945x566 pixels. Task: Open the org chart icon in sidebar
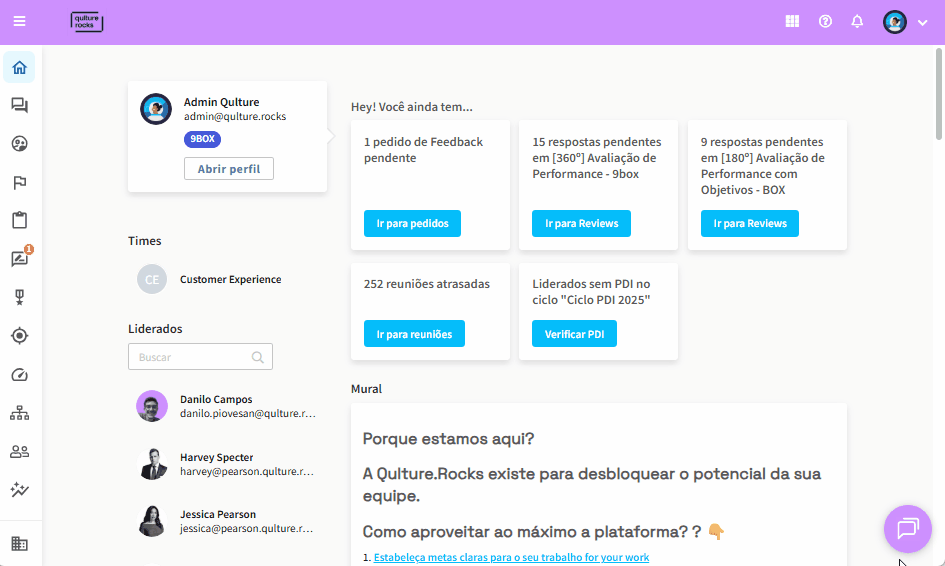[x=19, y=413]
